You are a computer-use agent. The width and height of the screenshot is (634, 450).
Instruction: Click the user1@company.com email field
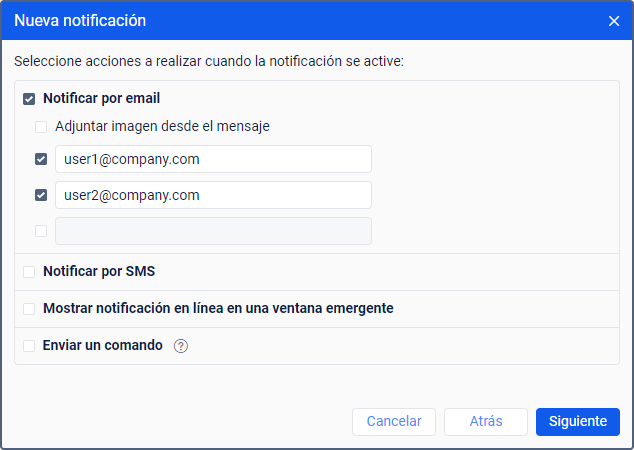click(213, 159)
